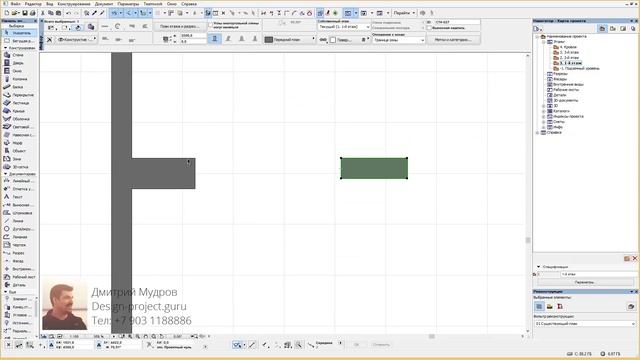Viewport: 640px width, 360px height.
Task: Click the horizontal scrollbar thumb of the drawing
Action: click(x=431, y=336)
